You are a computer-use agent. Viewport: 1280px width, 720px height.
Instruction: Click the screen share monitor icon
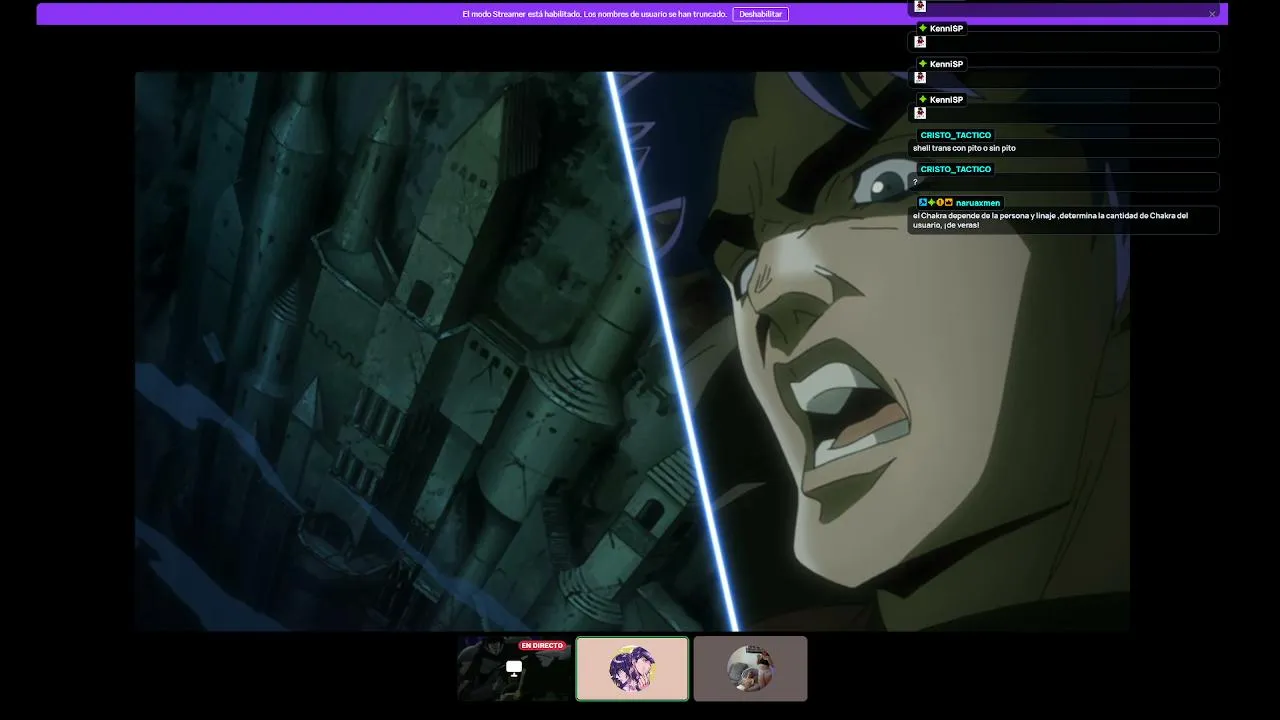point(514,668)
